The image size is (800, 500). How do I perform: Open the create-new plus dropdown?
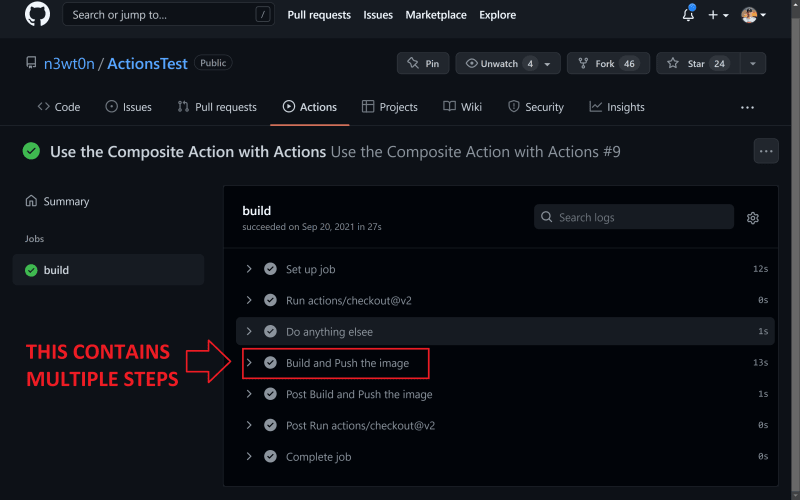pyautogui.click(x=718, y=15)
